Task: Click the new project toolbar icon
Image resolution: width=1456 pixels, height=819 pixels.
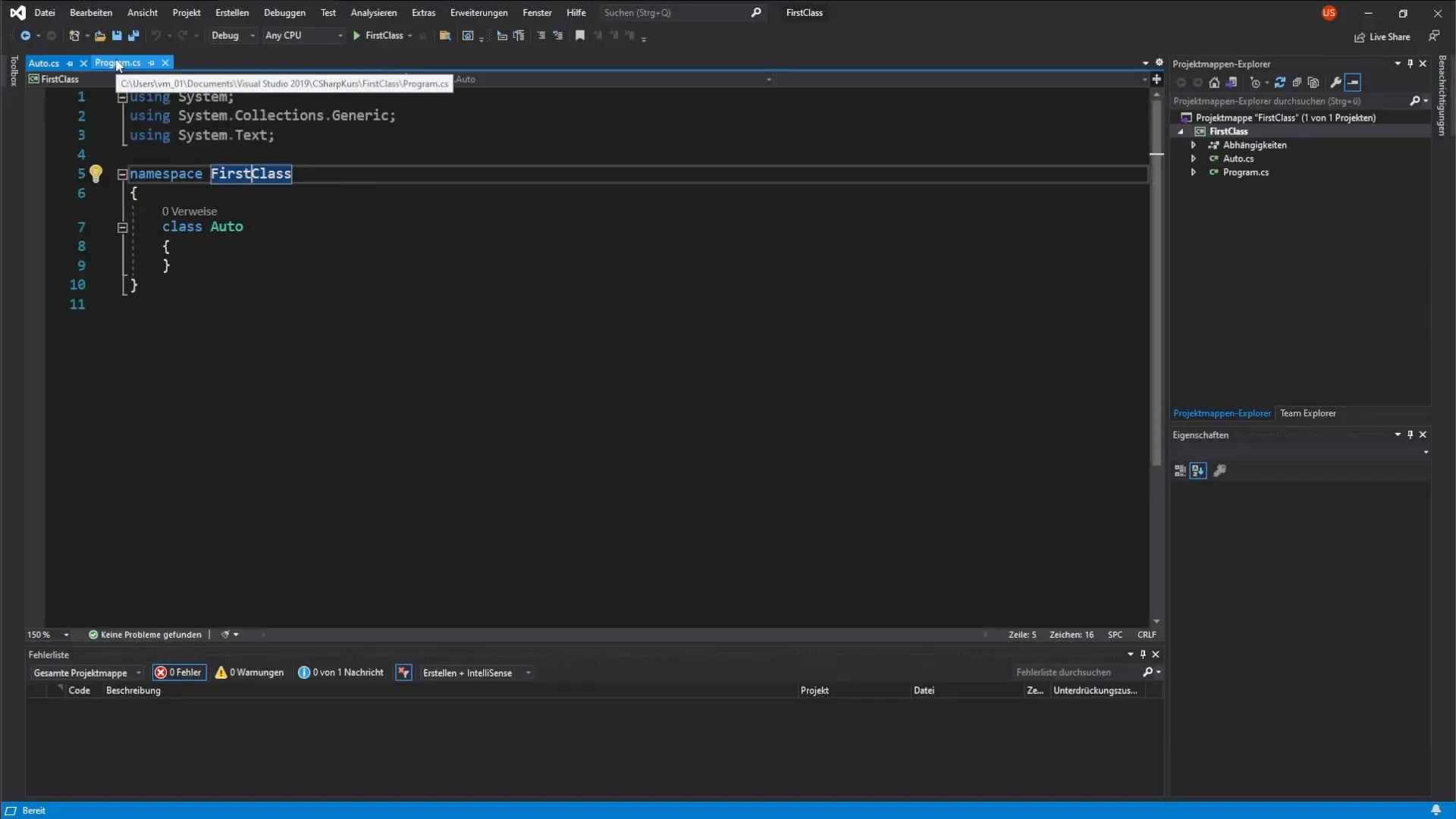Action: pyautogui.click(x=74, y=36)
